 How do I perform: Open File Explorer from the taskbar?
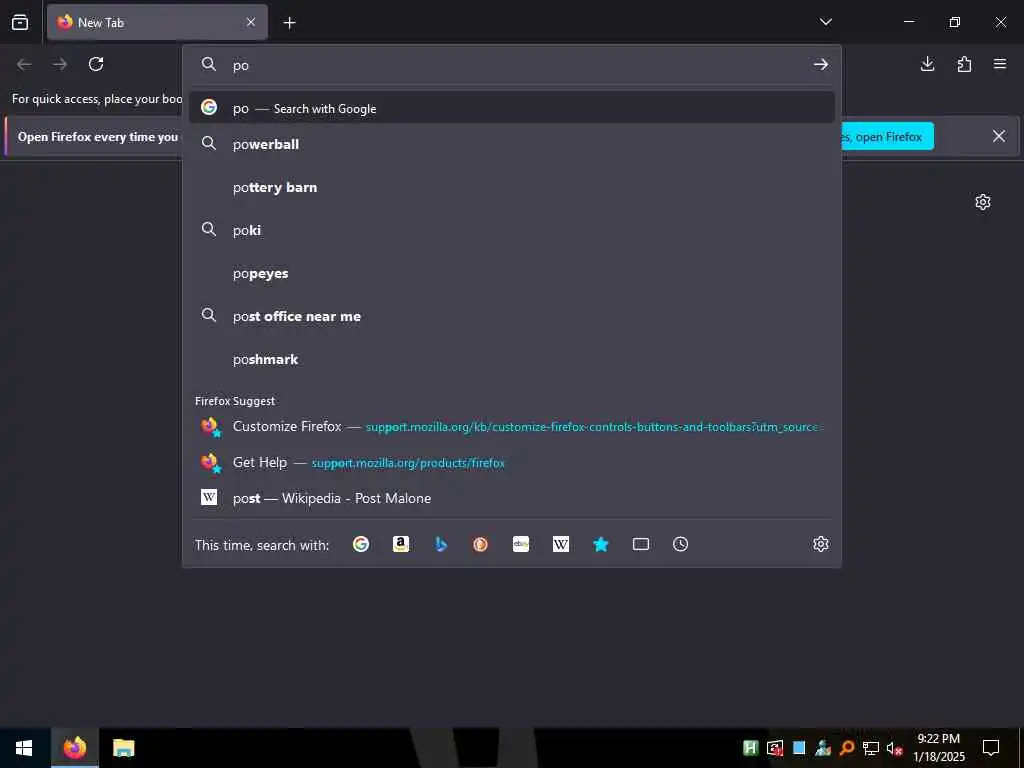[x=123, y=748]
